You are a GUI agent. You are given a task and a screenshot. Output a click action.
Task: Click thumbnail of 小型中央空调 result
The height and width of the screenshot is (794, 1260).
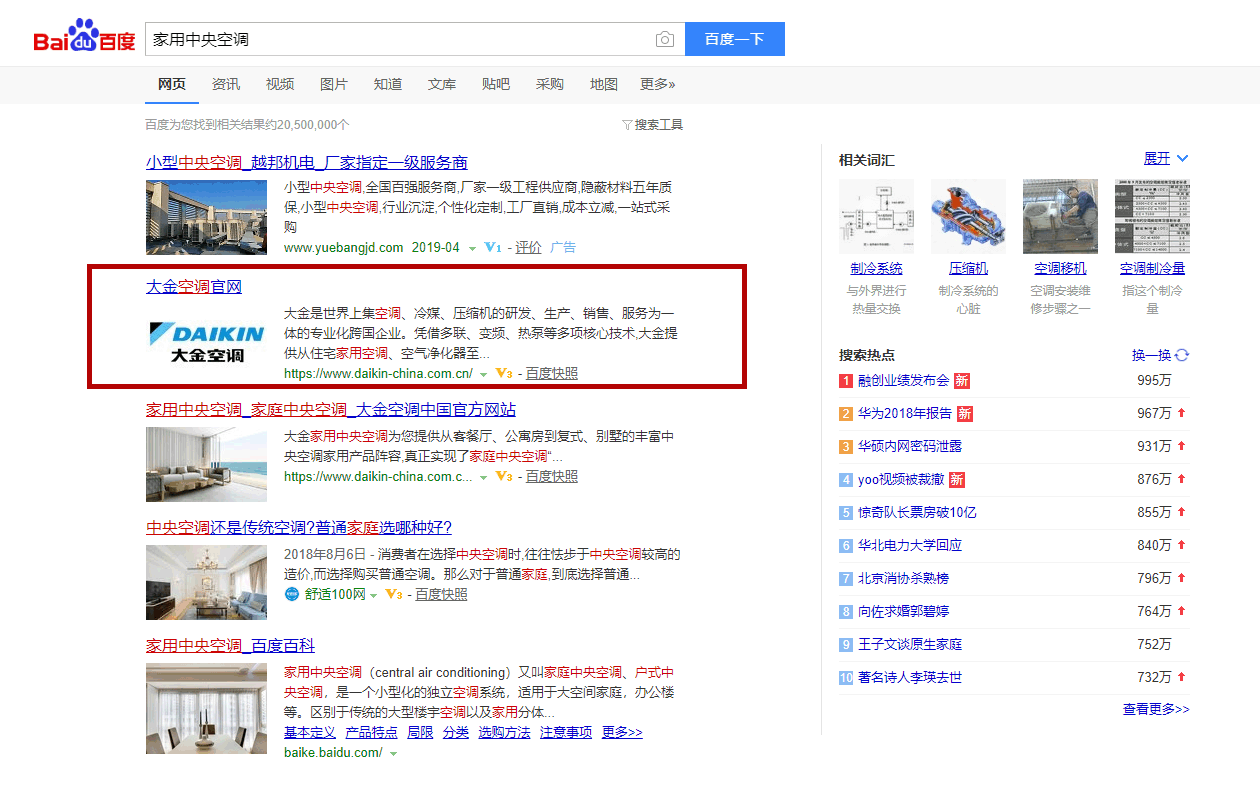click(207, 217)
